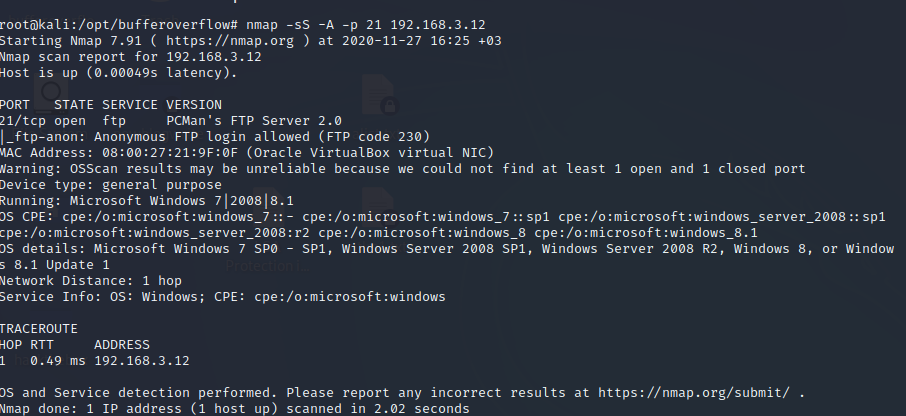Screen dimensions: 906x416
Task: Click the "Nmap done: 1 IP address" summary line
Action: point(235,409)
